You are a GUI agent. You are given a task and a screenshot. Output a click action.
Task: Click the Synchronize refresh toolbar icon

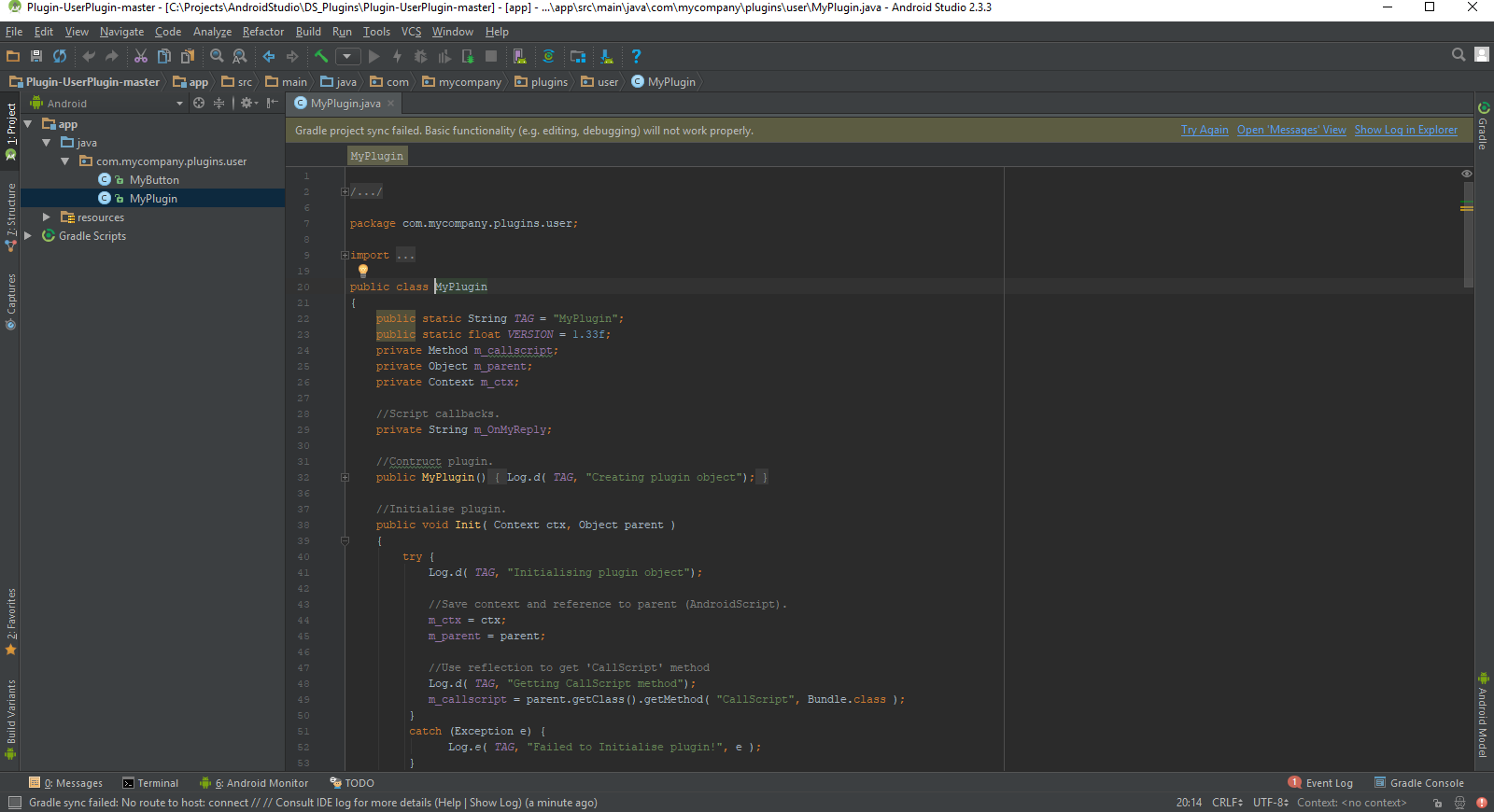pos(60,56)
